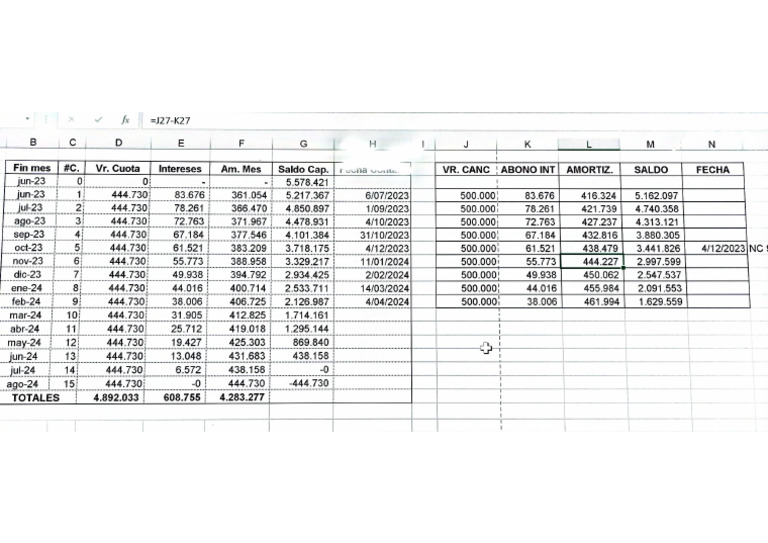Viewport: 768px width, 543px height.
Task: Select AMORTIZ. cell 461.994
Action: tap(594, 302)
